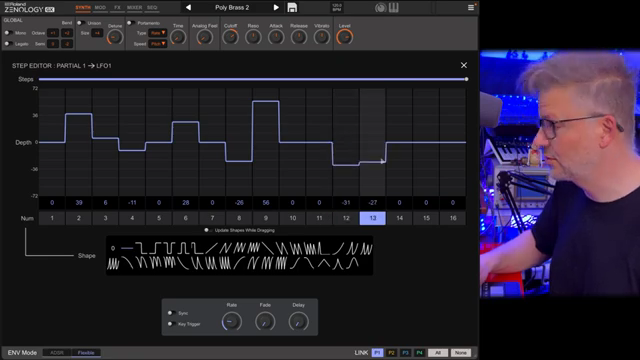
Task: Choose the bell curve shape at row end
Action: pos(353,263)
